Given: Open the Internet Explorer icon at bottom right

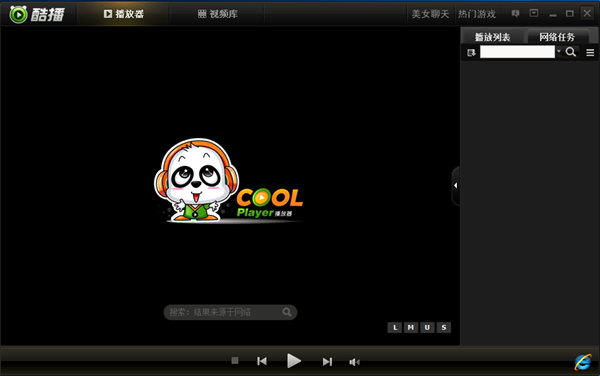Looking at the screenshot, I should (583, 362).
